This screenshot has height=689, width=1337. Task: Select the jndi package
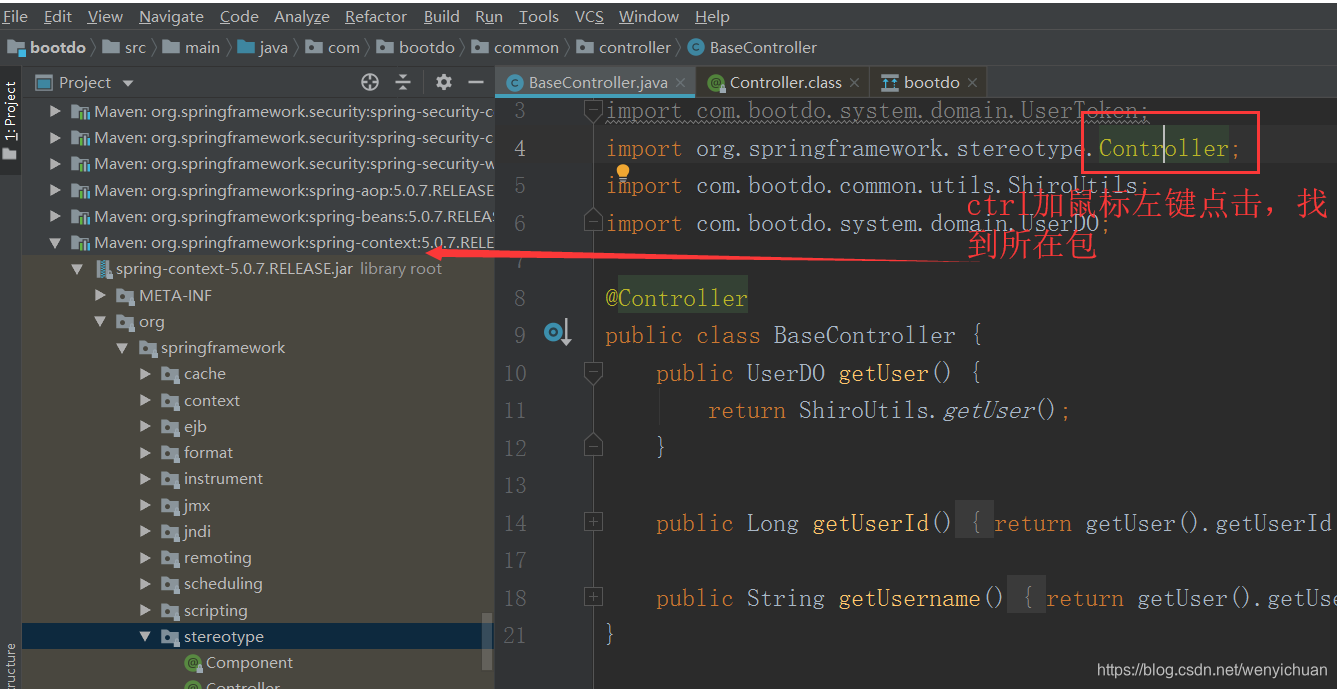point(197,531)
